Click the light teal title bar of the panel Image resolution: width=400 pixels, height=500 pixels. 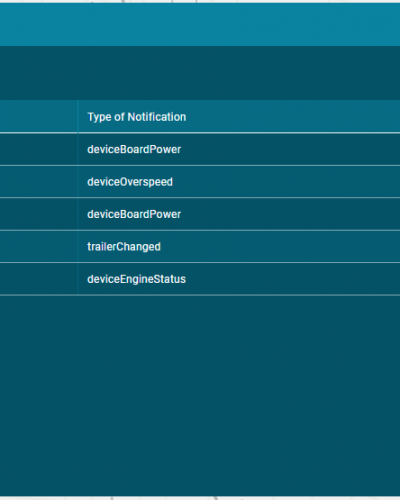pos(200,25)
